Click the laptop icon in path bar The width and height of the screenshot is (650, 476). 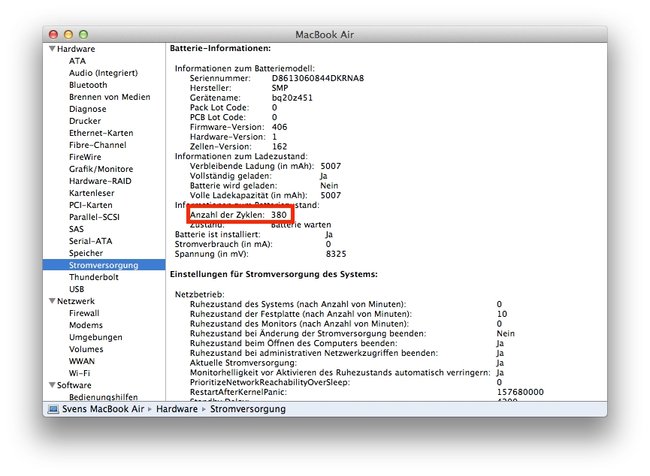pyautogui.click(x=53, y=409)
